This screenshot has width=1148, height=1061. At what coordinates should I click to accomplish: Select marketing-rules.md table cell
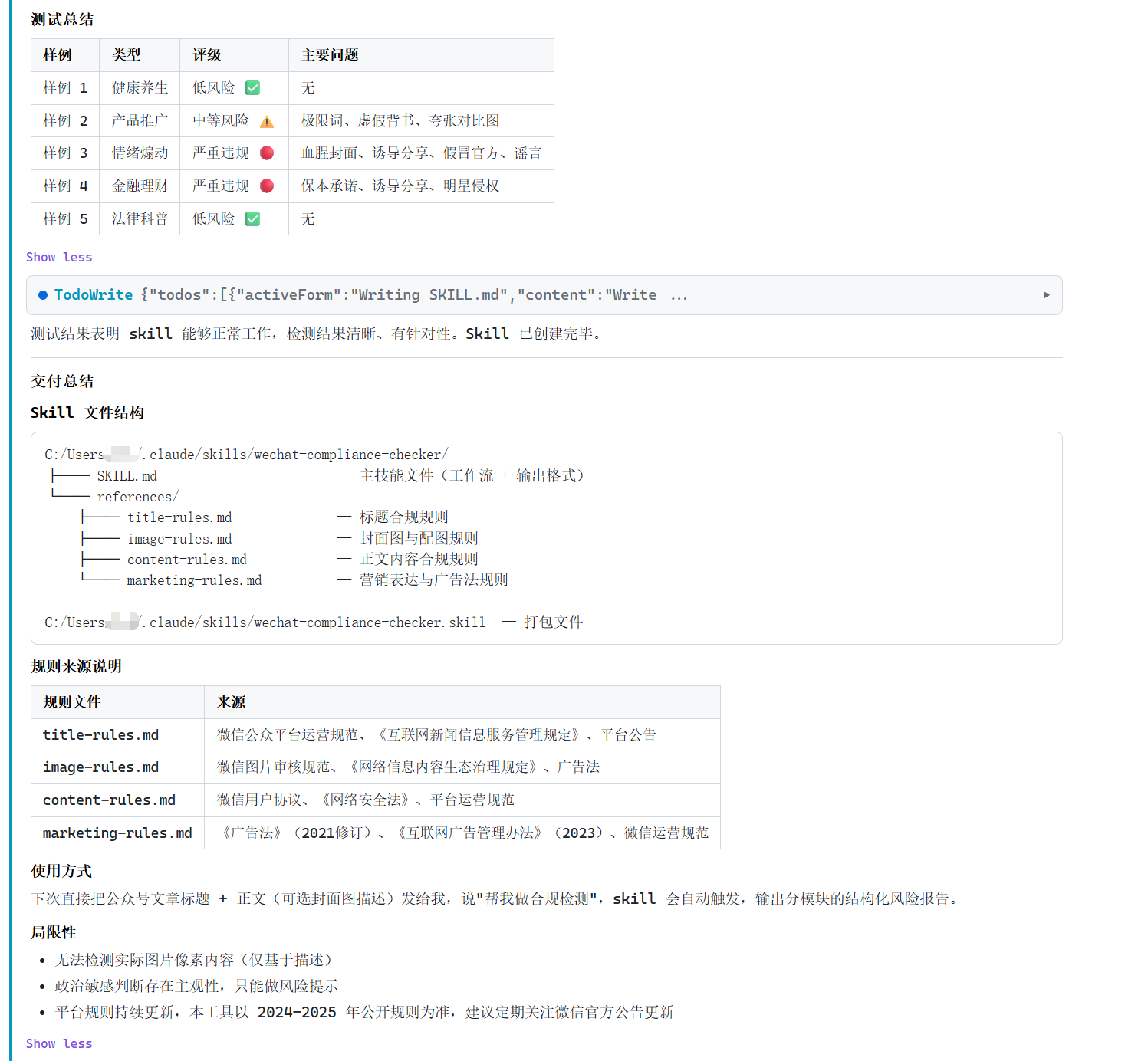pyautogui.click(x=118, y=833)
